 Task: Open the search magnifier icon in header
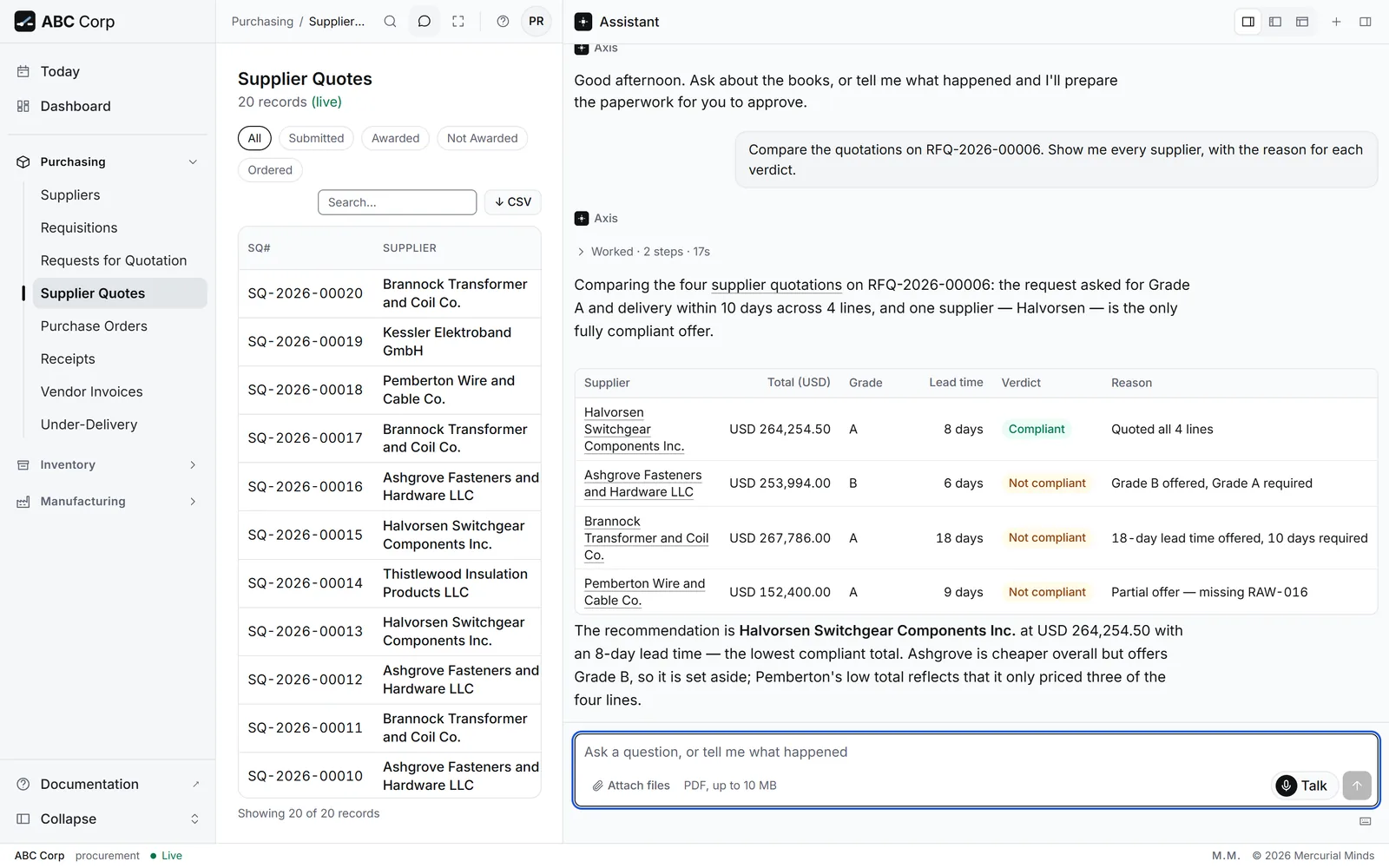[x=390, y=22]
